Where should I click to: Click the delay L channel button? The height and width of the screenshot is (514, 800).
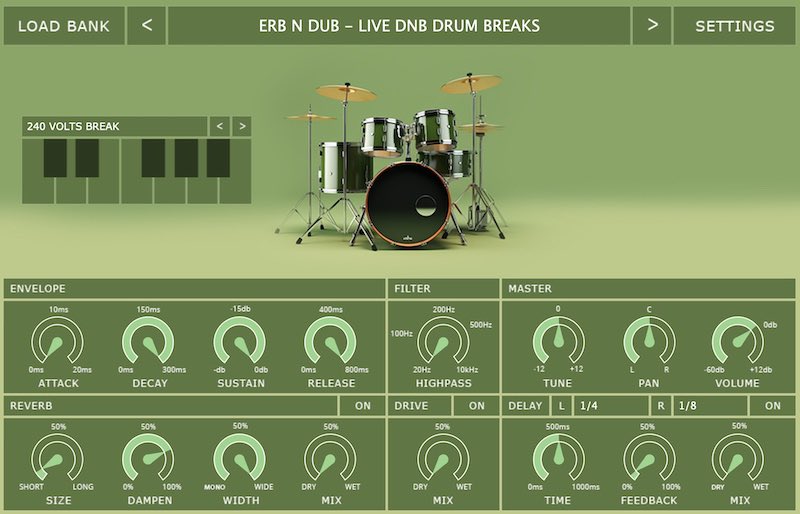[x=561, y=406]
